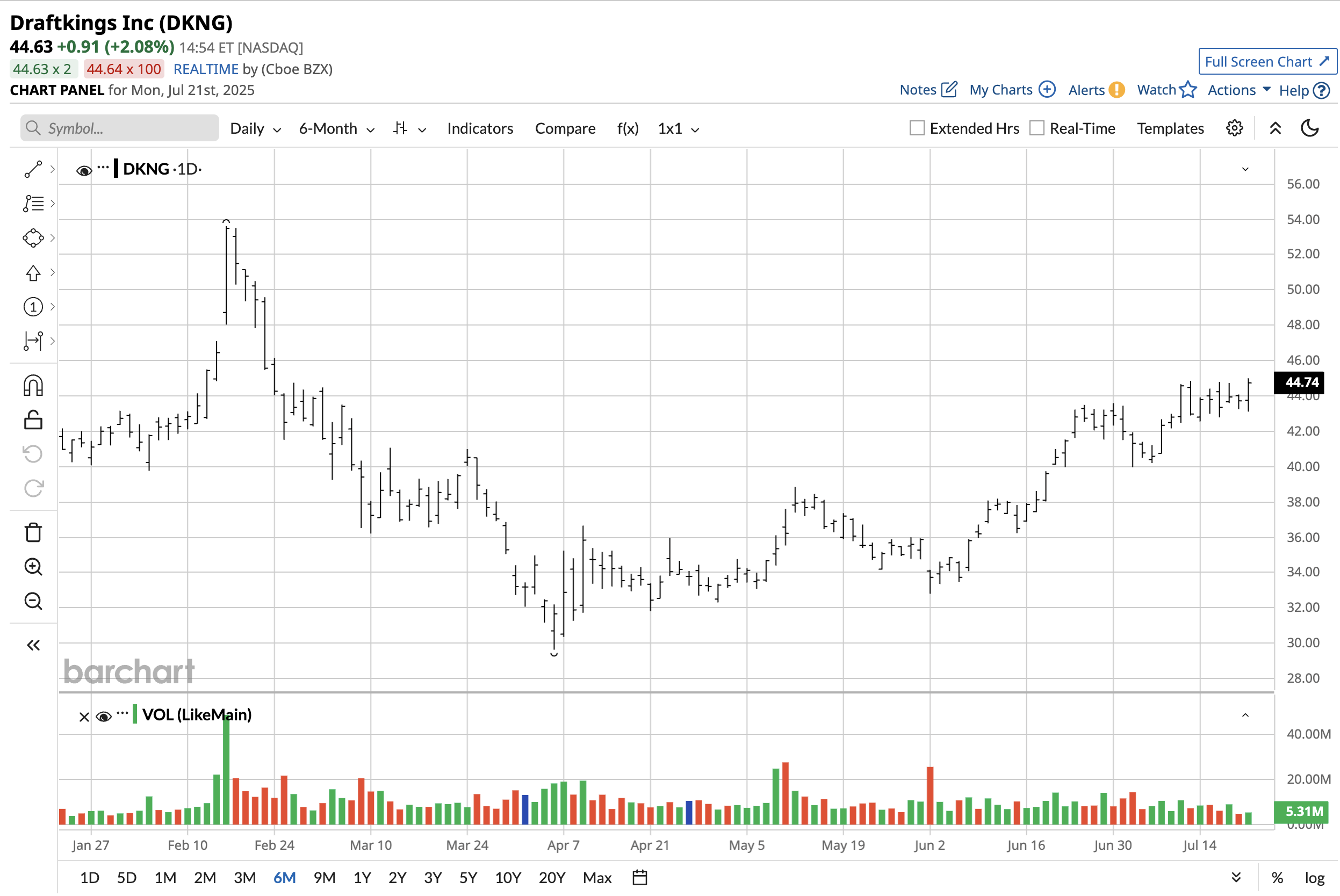Toggle DKNG series visibility eye

point(84,171)
